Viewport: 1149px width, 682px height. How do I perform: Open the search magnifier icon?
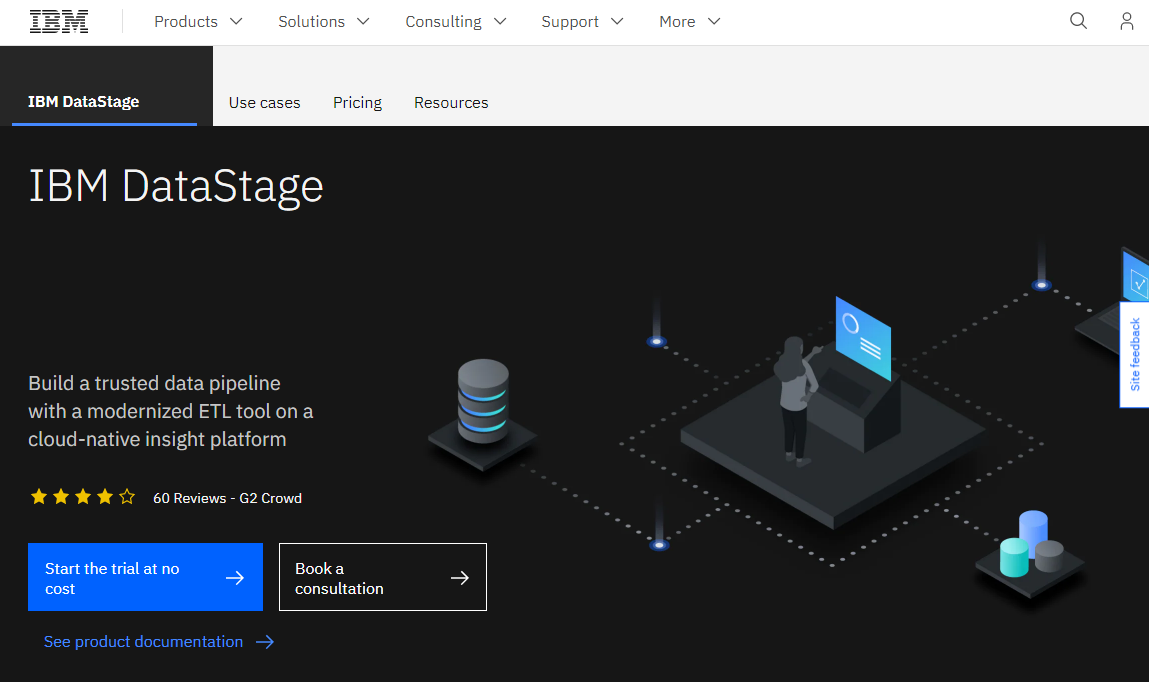click(1078, 21)
